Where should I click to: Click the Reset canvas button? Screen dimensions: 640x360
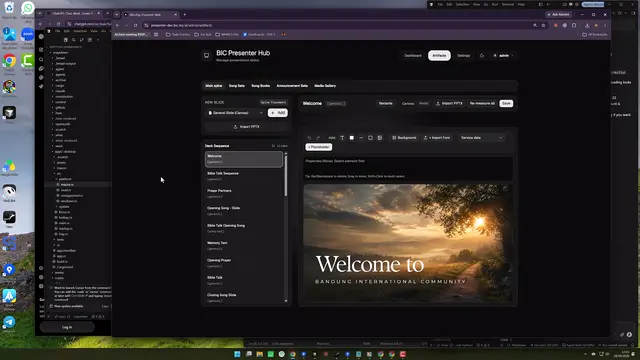pos(424,104)
